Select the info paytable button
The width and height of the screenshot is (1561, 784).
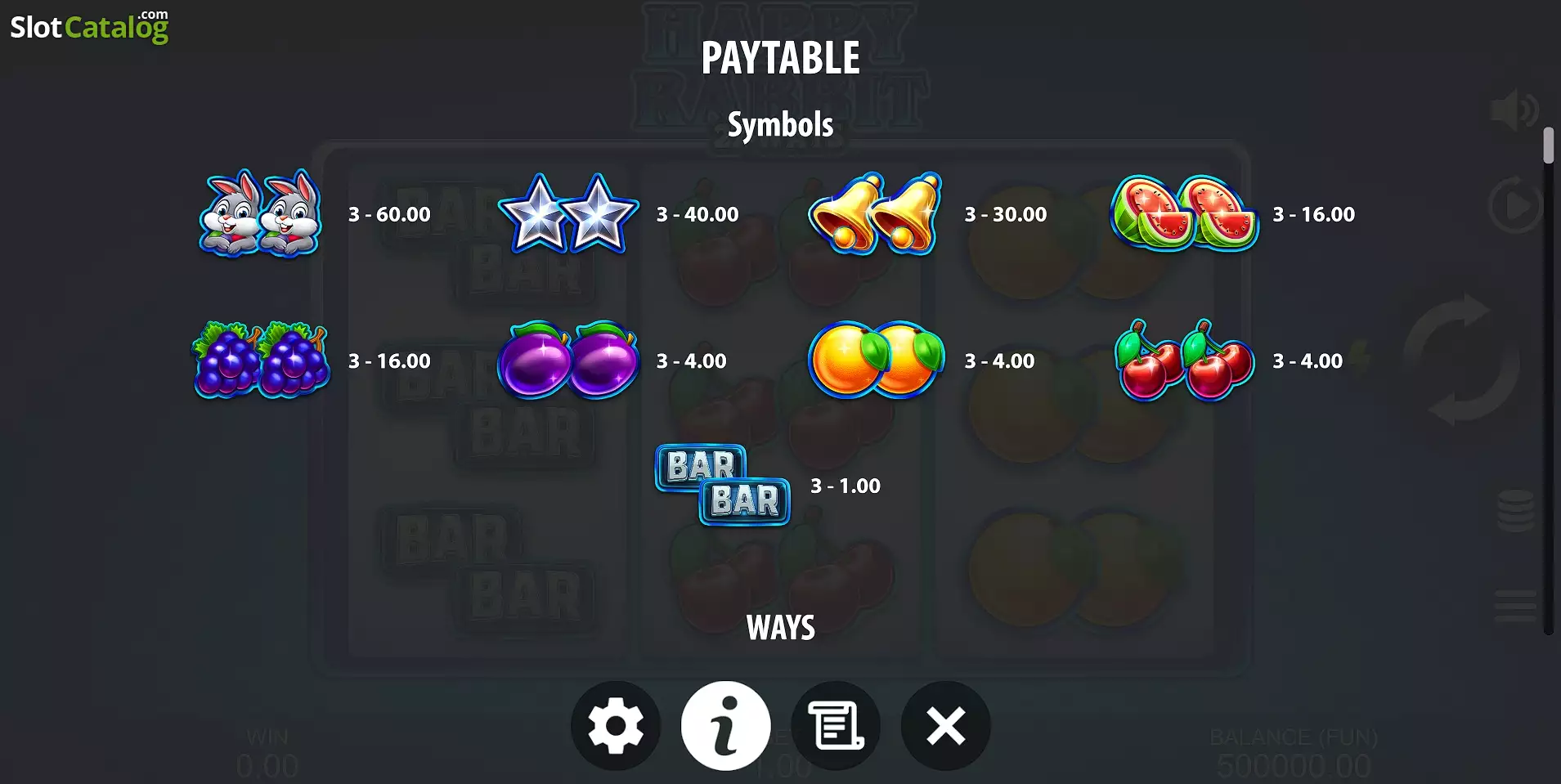[726, 726]
